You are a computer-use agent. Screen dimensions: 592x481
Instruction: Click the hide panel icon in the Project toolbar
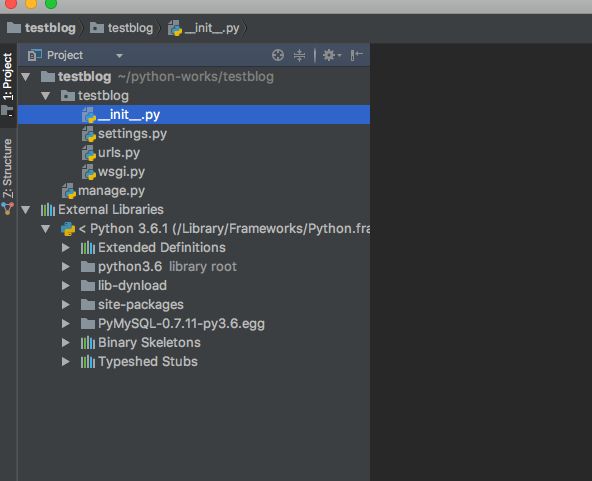(356, 56)
